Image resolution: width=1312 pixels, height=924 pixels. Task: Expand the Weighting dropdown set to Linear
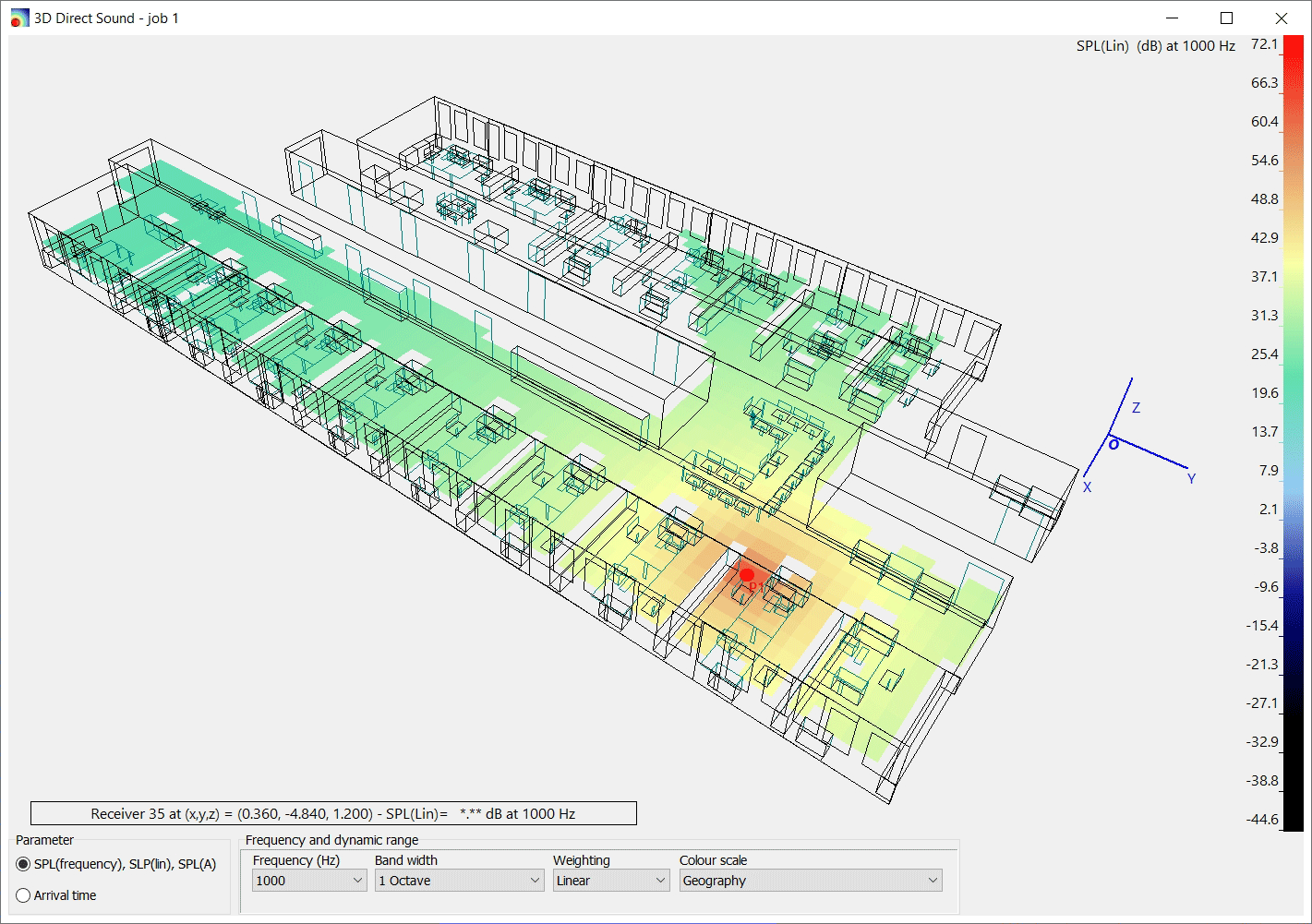pyautogui.click(x=610, y=881)
